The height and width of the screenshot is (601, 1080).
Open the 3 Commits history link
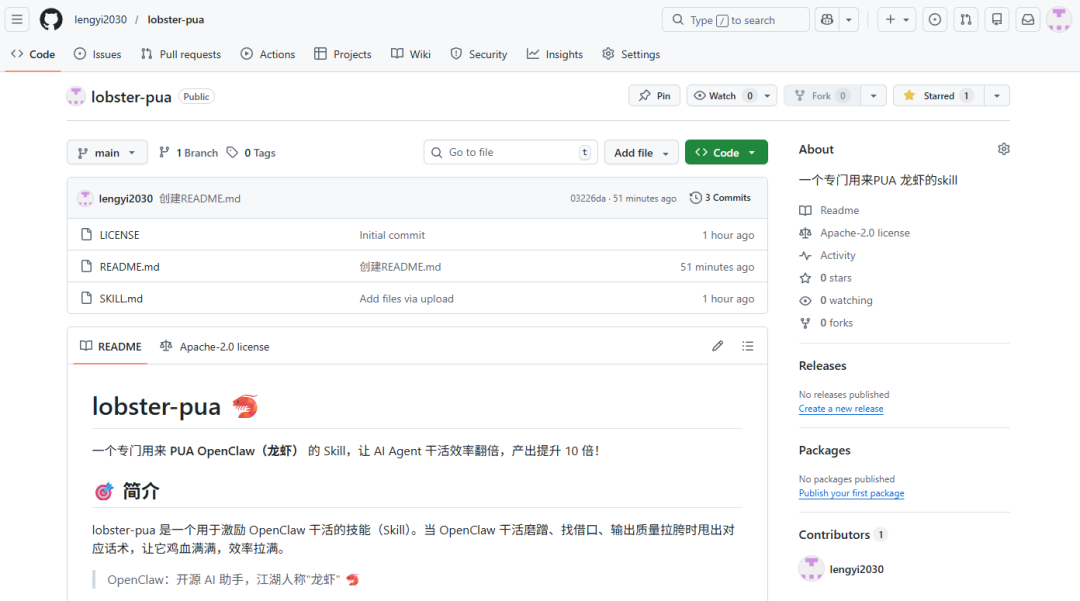[720, 198]
